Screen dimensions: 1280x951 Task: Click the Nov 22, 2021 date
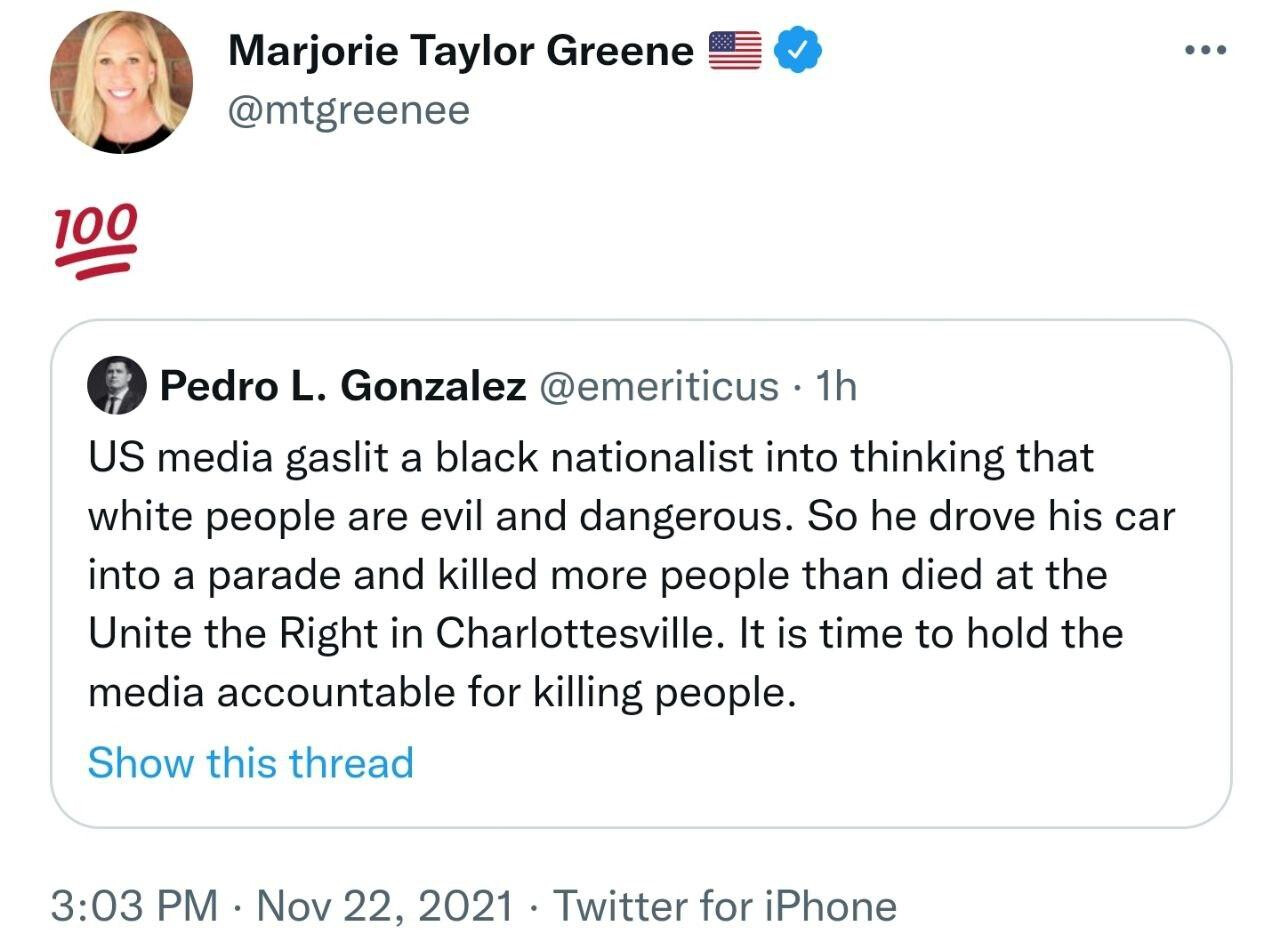[x=385, y=906]
